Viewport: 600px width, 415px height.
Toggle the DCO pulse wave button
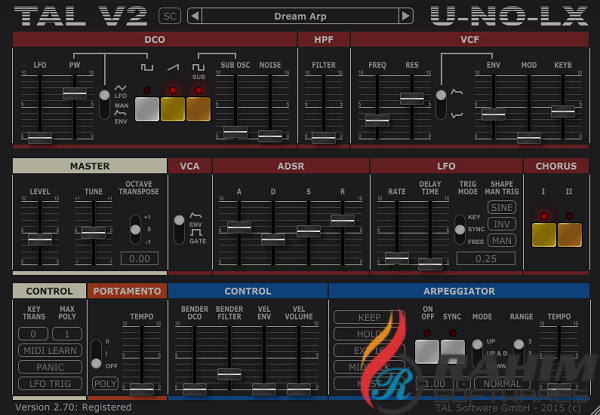coord(147,109)
